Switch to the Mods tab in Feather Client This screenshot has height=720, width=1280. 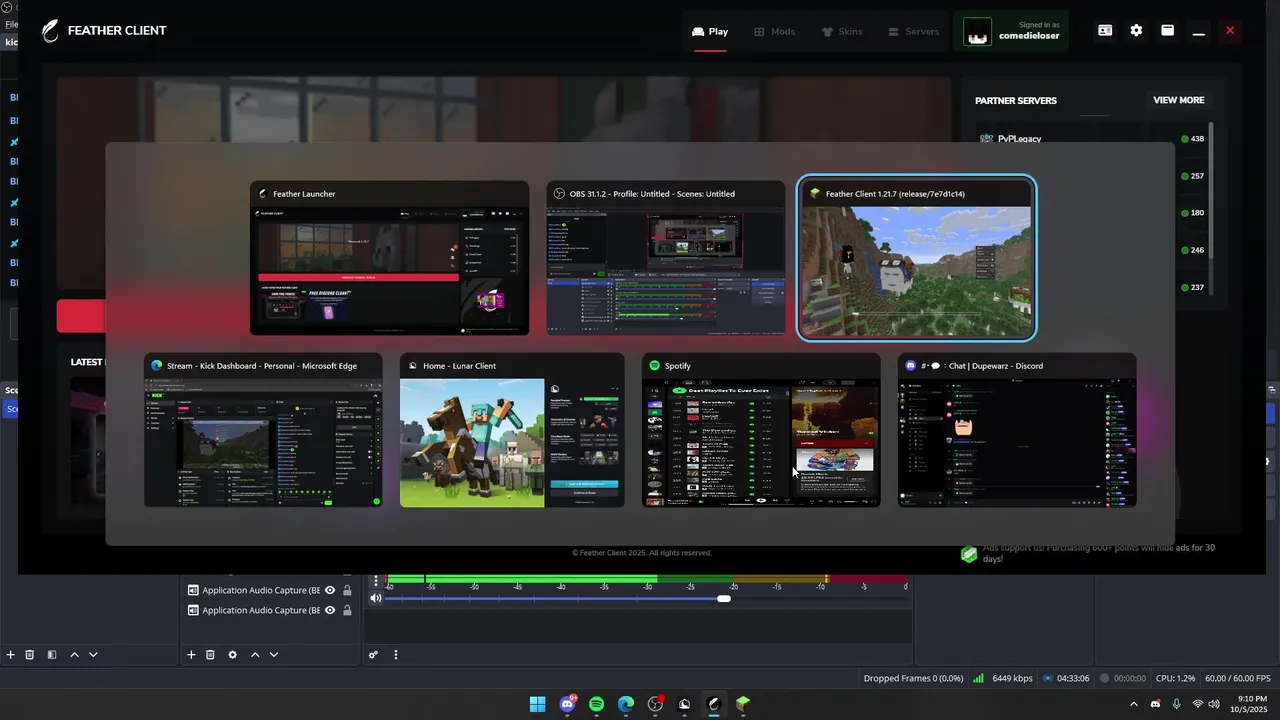775,31
